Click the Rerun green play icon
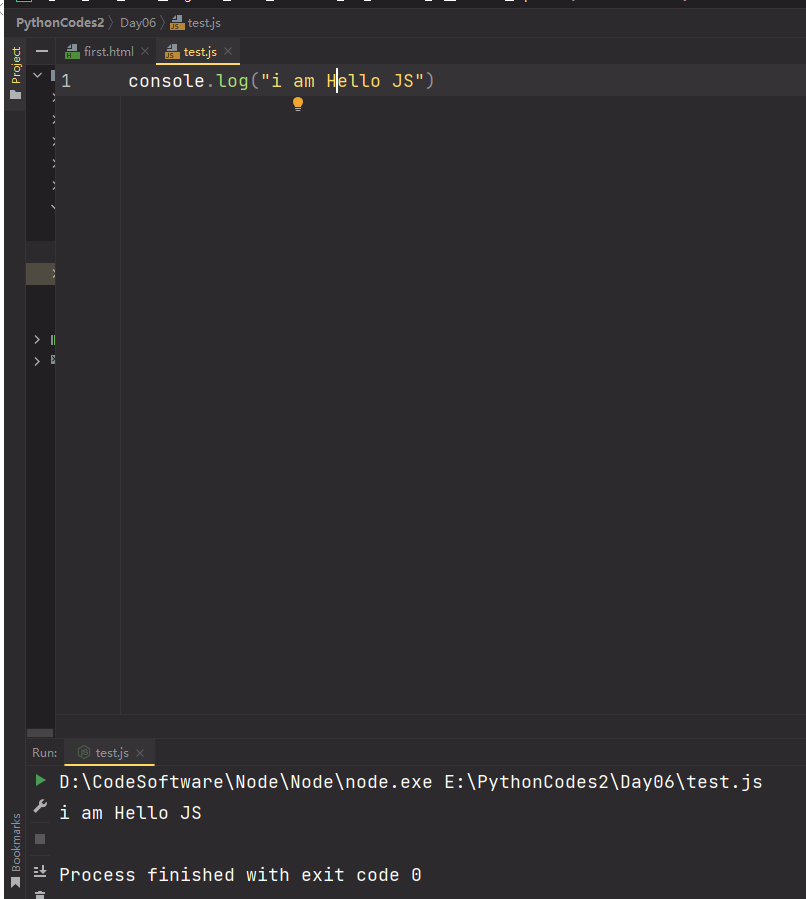806x899 pixels. pyautogui.click(x=39, y=780)
